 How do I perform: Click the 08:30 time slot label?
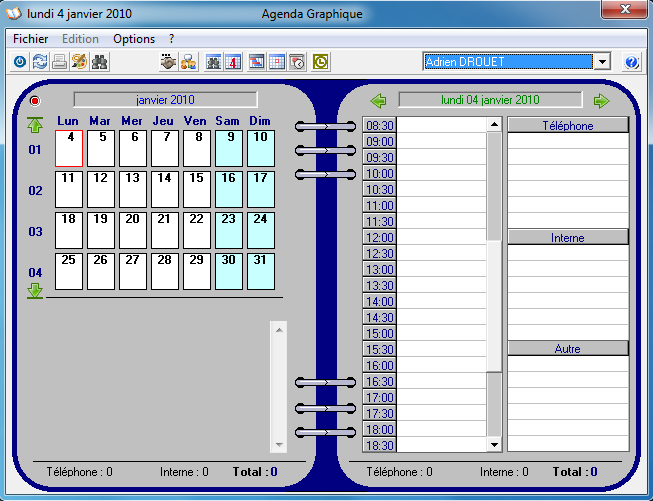(379, 125)
